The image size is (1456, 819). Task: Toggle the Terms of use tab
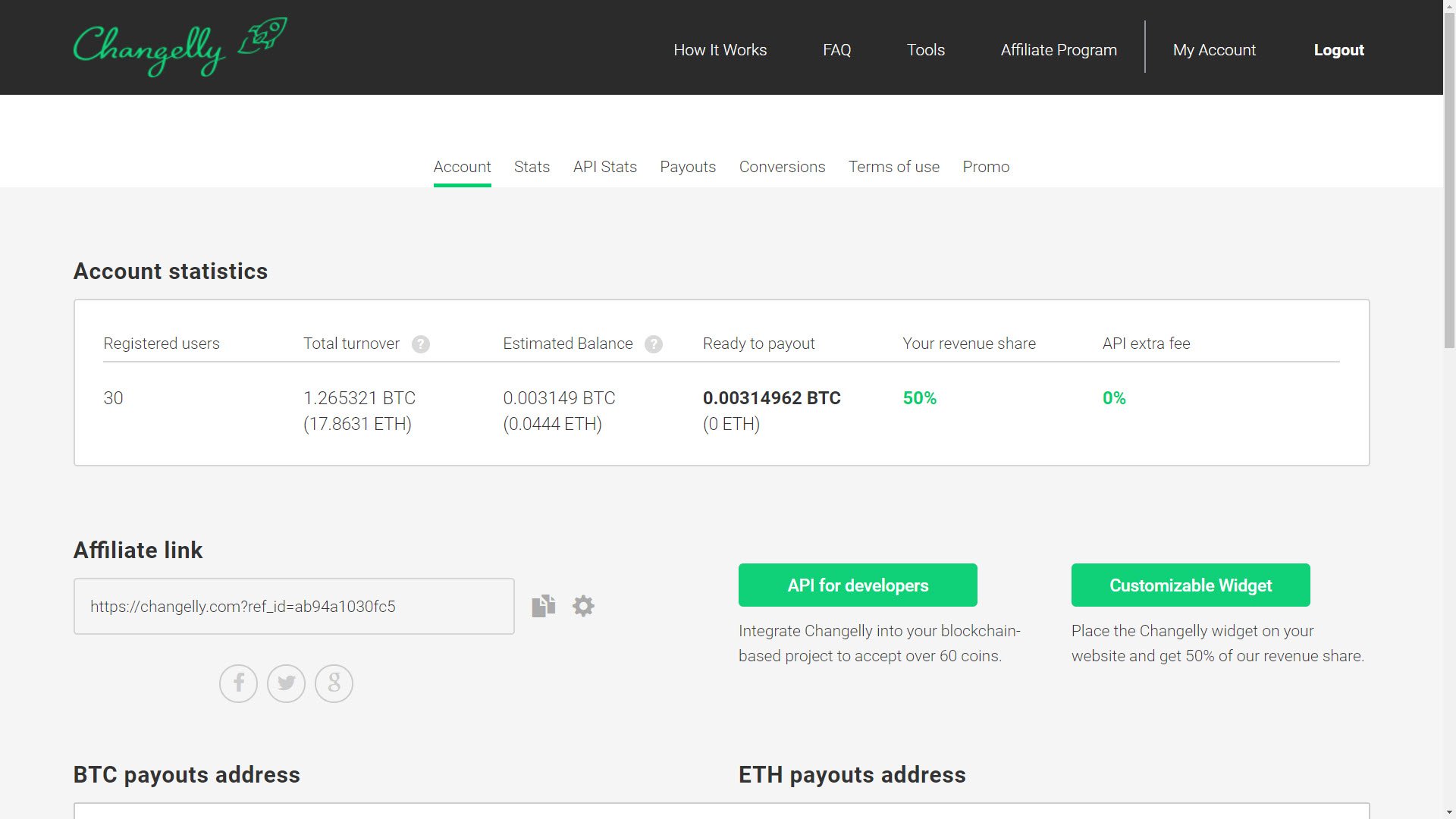pyautogui.click(x=893, y=167)
